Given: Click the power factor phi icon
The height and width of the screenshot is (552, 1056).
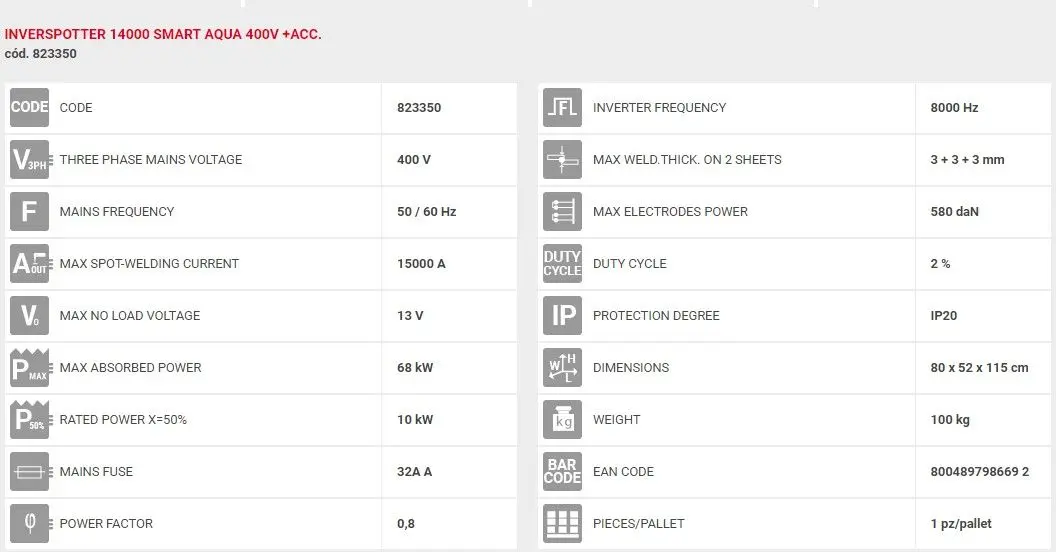Looking at the screenshot, I should click(29, 524).
